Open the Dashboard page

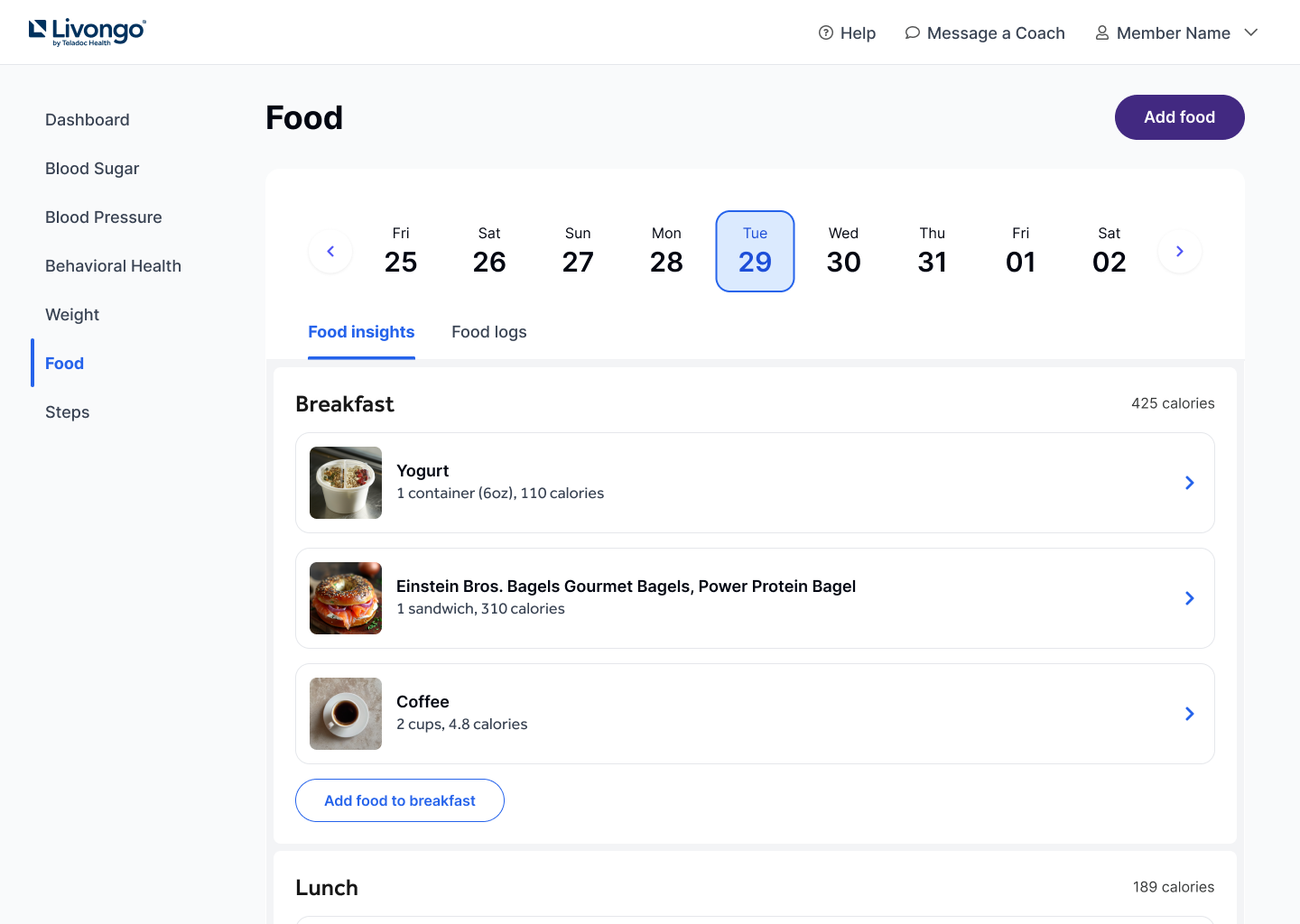pyautogui.click(x=87, y=119)
